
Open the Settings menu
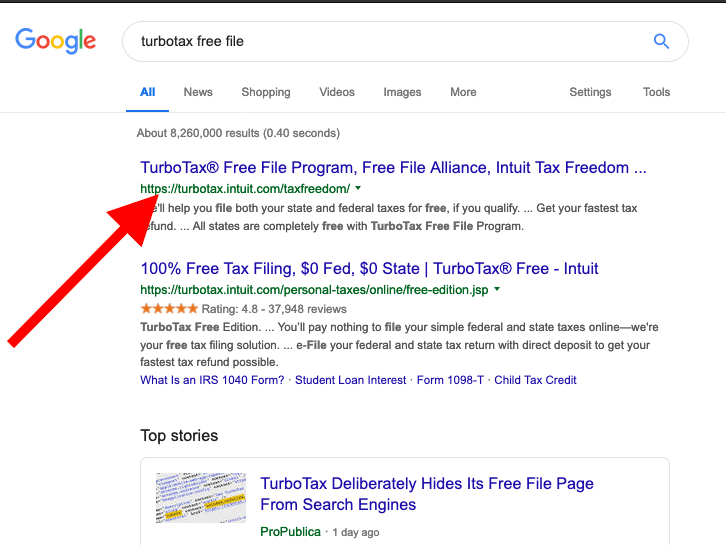[x=590, y=92]
